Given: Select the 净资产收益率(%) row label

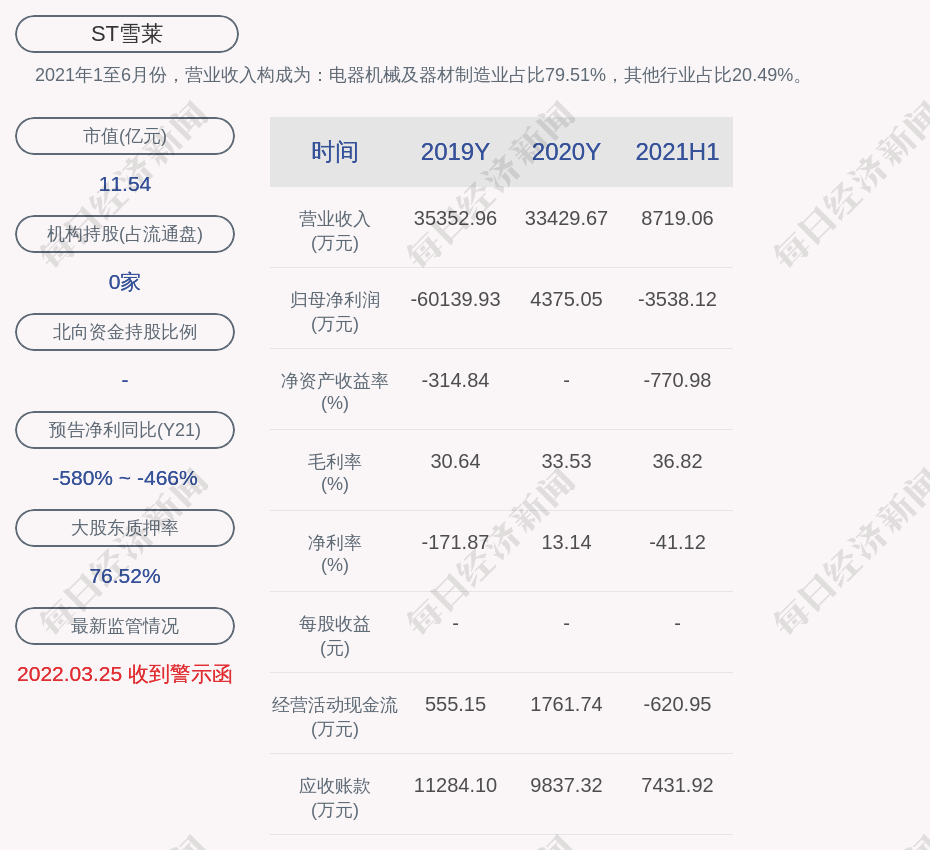Looking at the screenshot, I should 335,392.
